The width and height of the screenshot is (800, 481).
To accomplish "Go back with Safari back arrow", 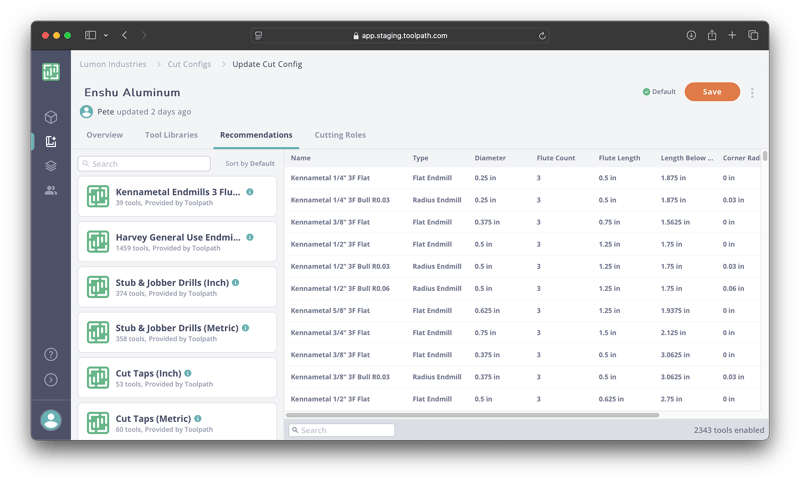I will 124,35.
